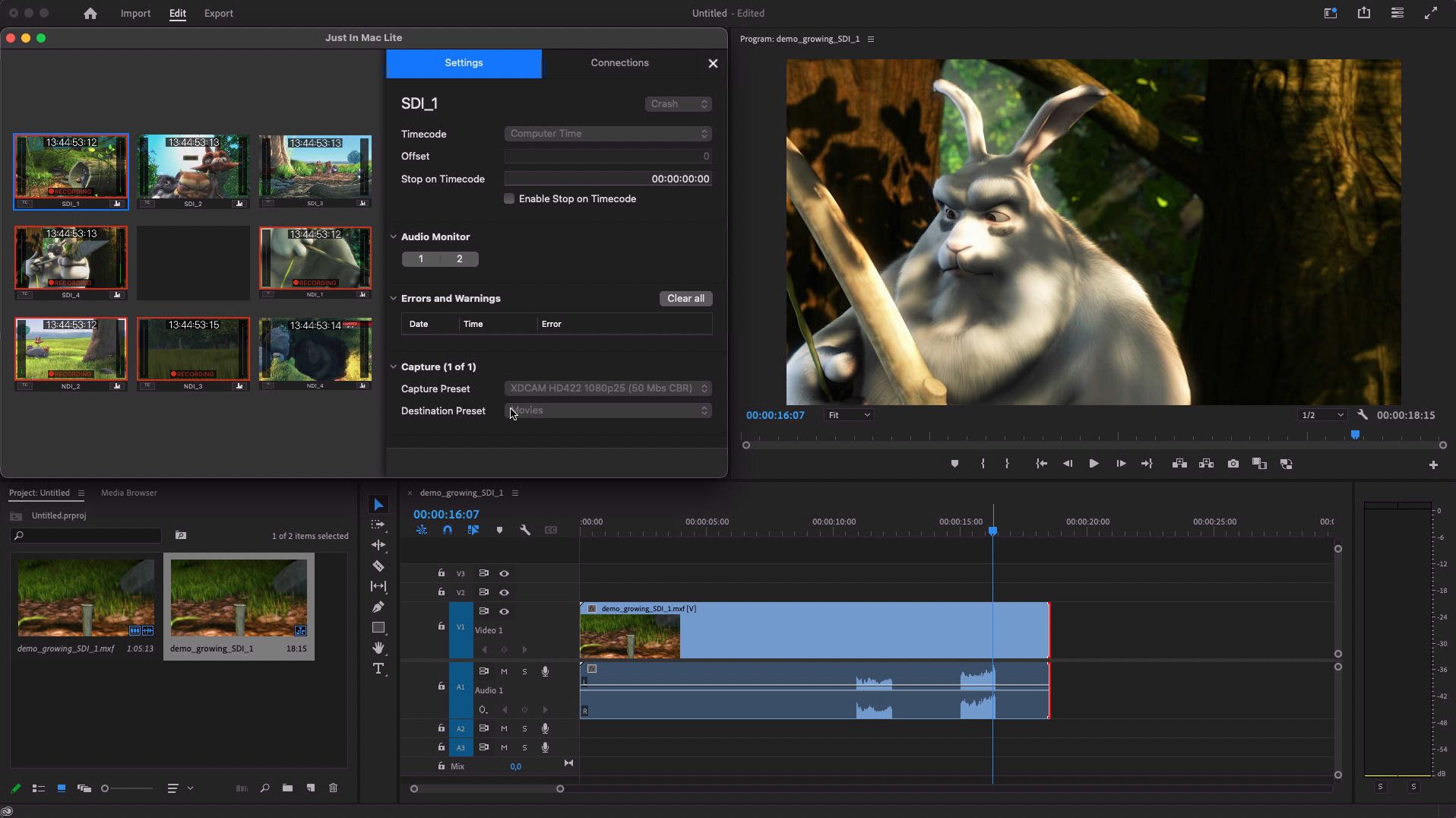Click the timeline Snap magnet icon

coord(448,531)
